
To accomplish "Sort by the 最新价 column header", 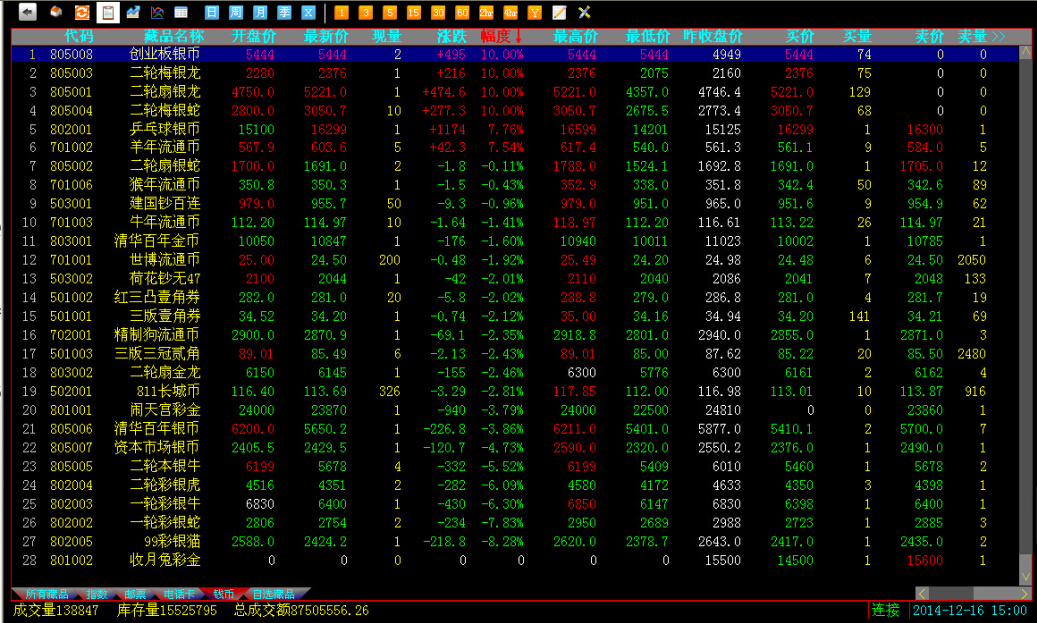I will click(x=326, y=36).
